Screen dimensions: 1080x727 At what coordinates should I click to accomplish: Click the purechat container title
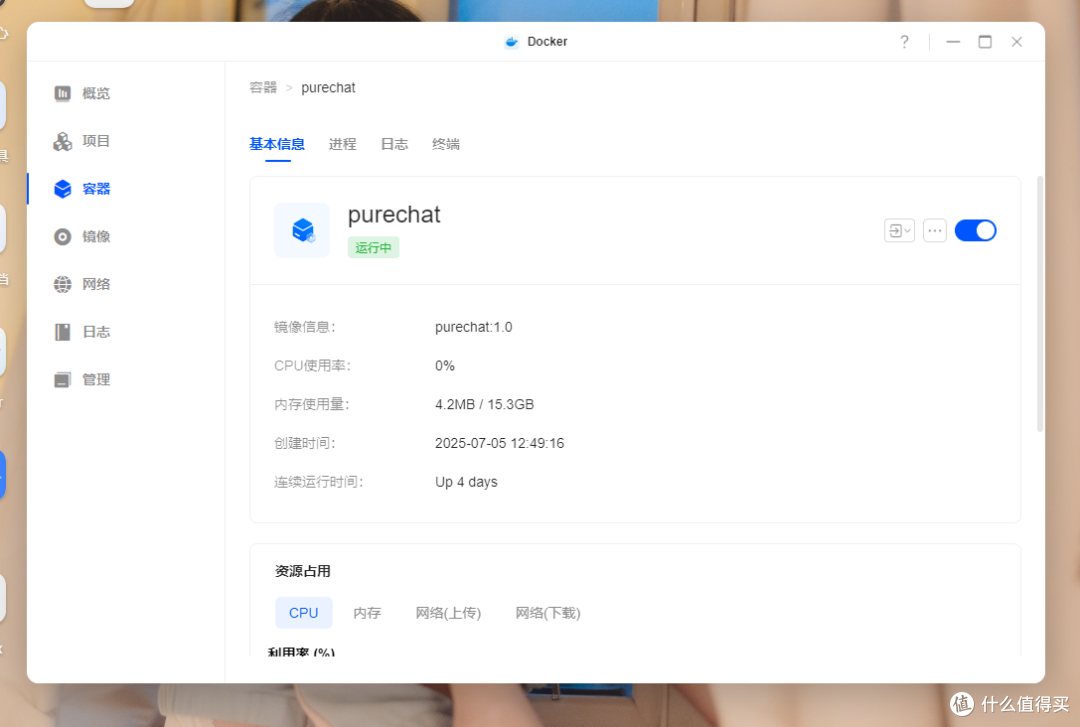(x=394, y=214)
